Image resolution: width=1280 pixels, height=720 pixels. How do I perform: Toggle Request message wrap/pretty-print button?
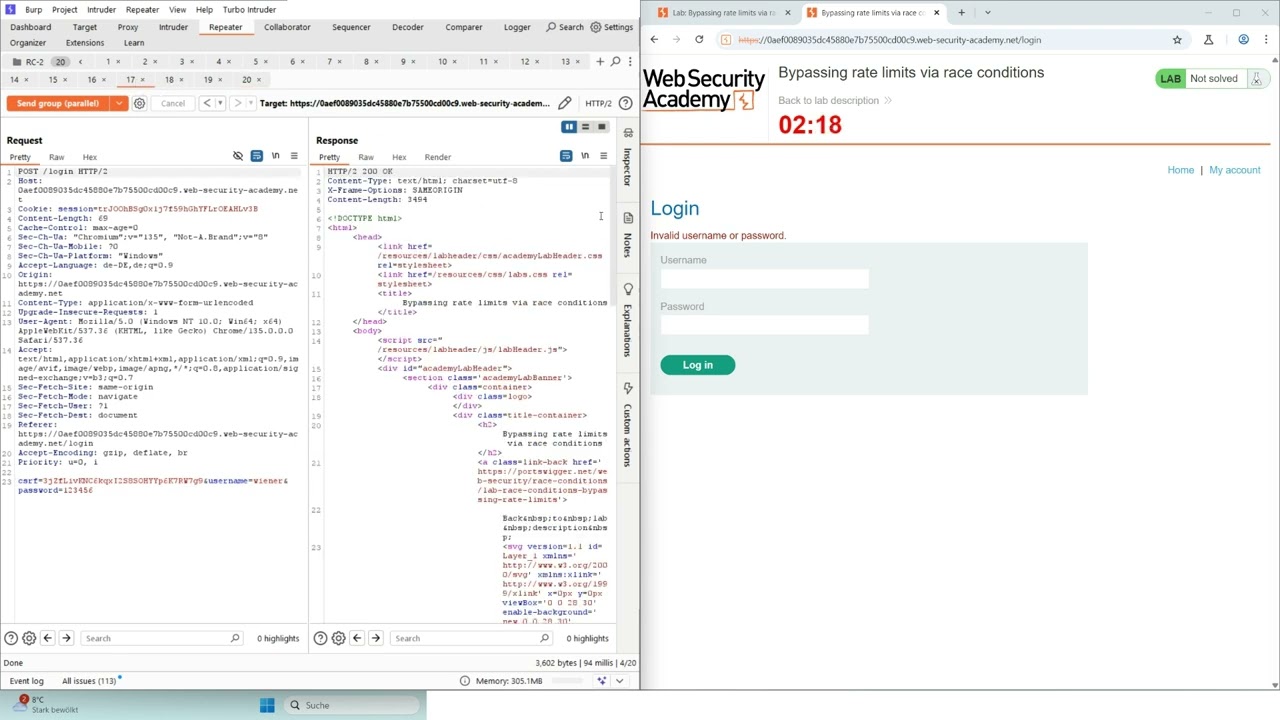(257, 156)
